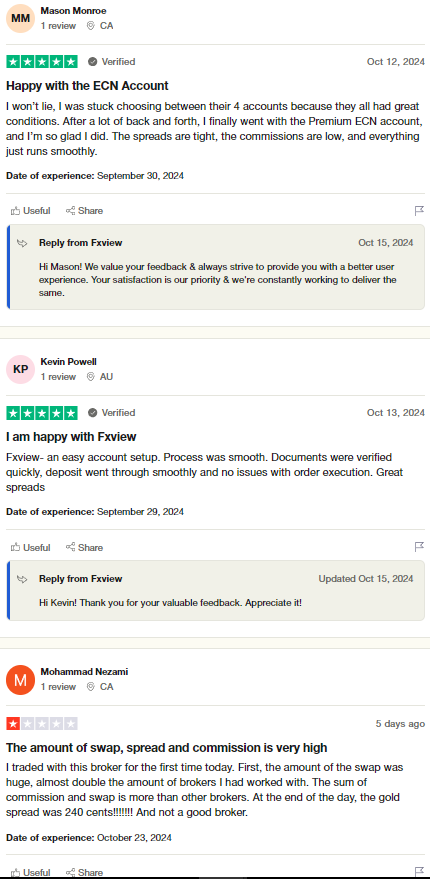Click the Verified badge on Mason Monroe's review
Screen dimensions: 430x879
(112, 62)
